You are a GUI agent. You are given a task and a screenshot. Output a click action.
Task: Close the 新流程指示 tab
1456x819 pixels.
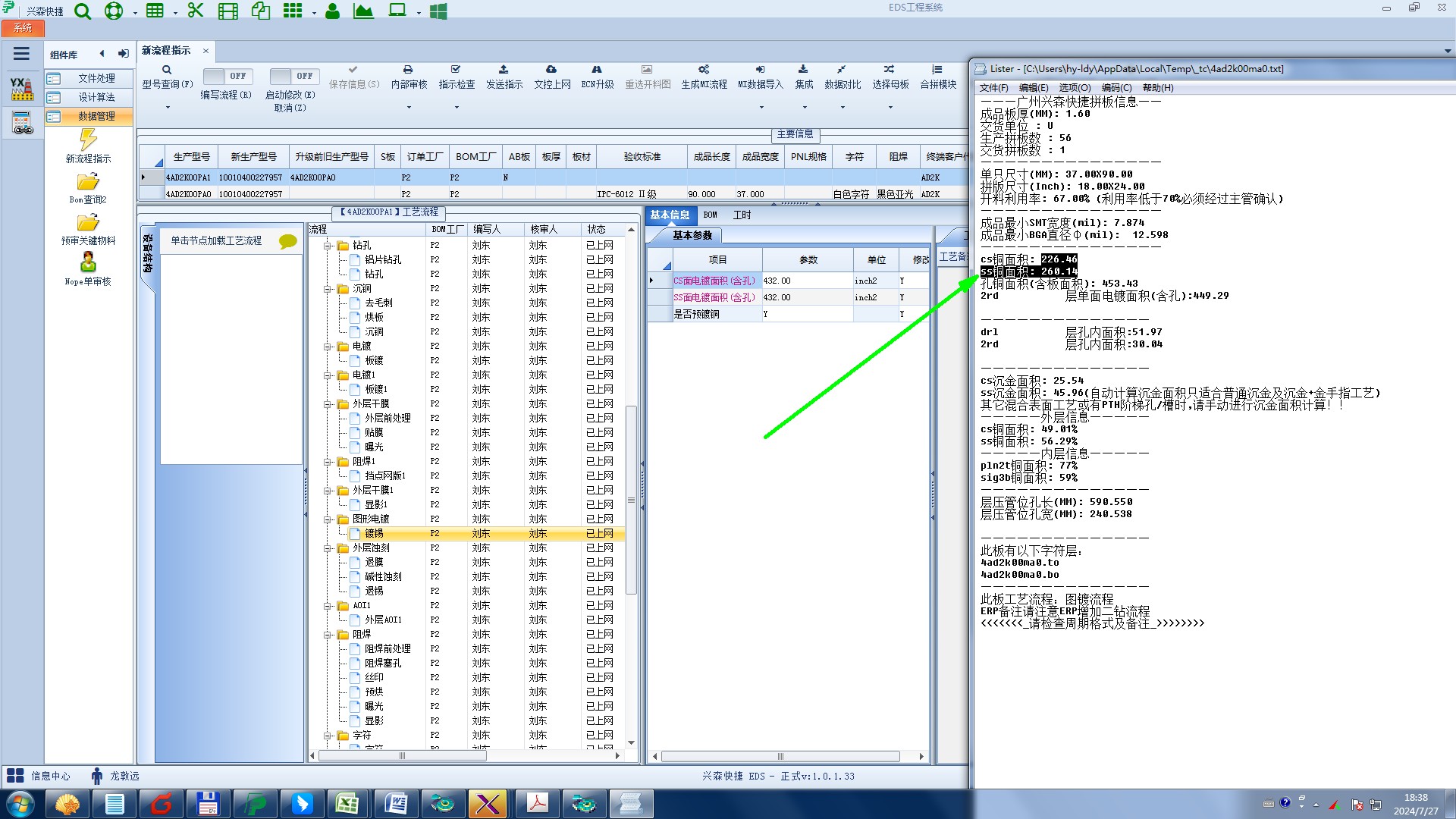point(206,51)
